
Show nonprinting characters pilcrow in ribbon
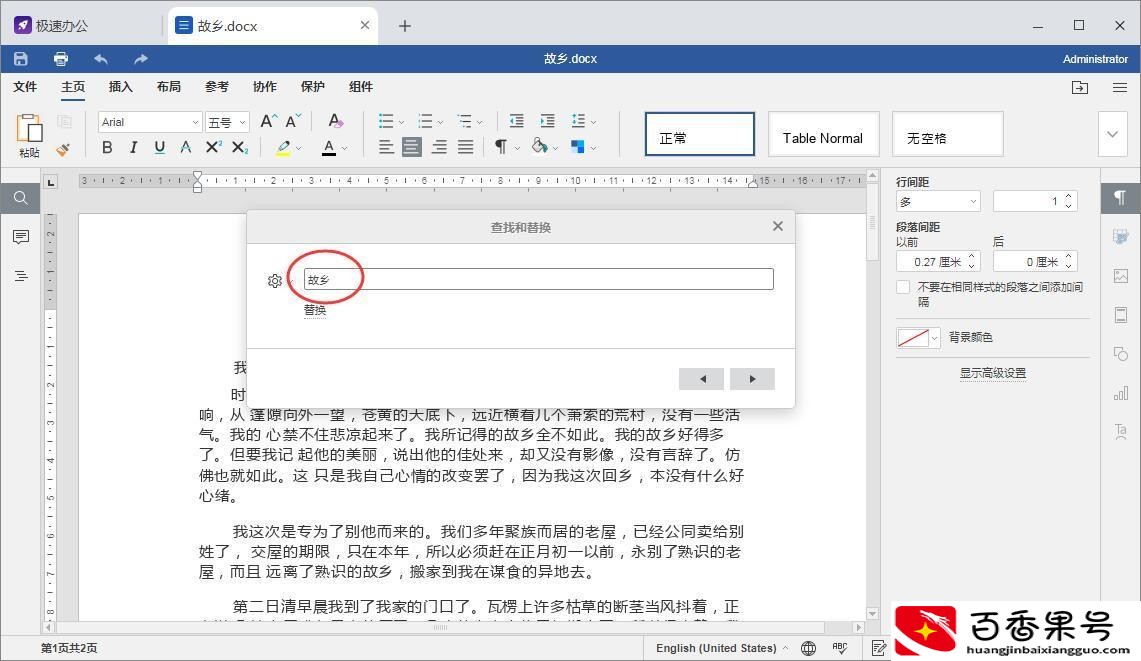coord(501,147)
